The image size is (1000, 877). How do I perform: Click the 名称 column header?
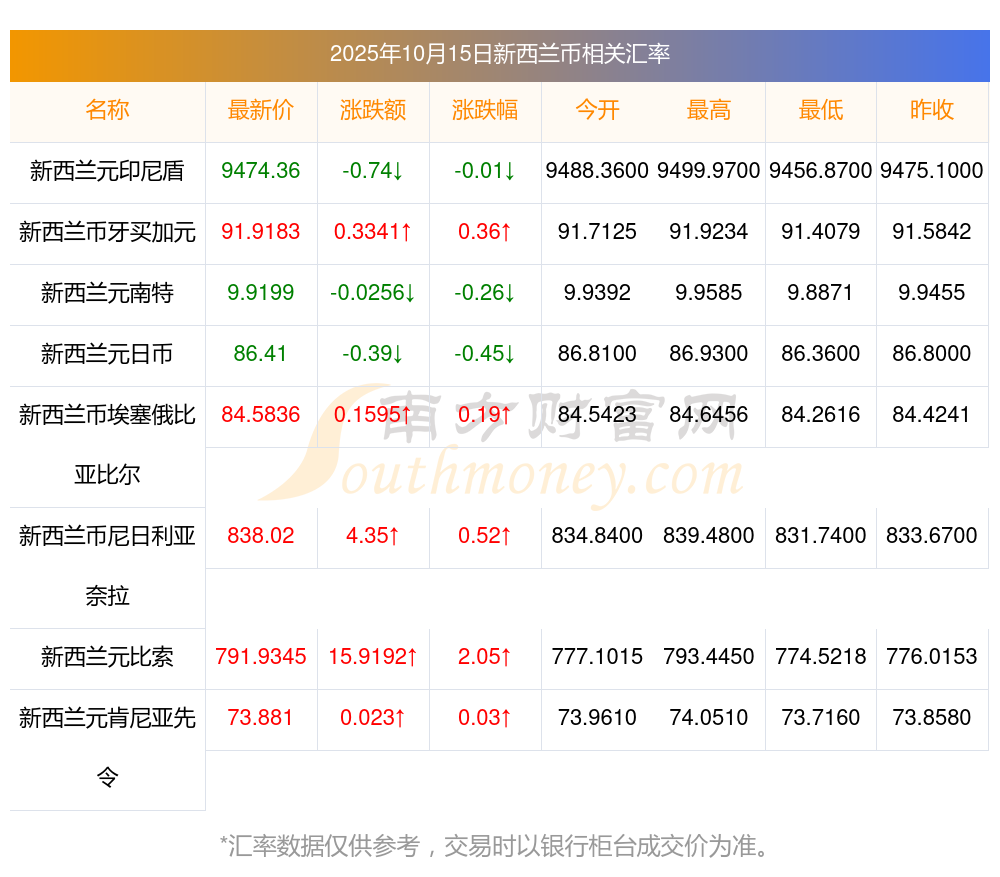click(107, 110)
